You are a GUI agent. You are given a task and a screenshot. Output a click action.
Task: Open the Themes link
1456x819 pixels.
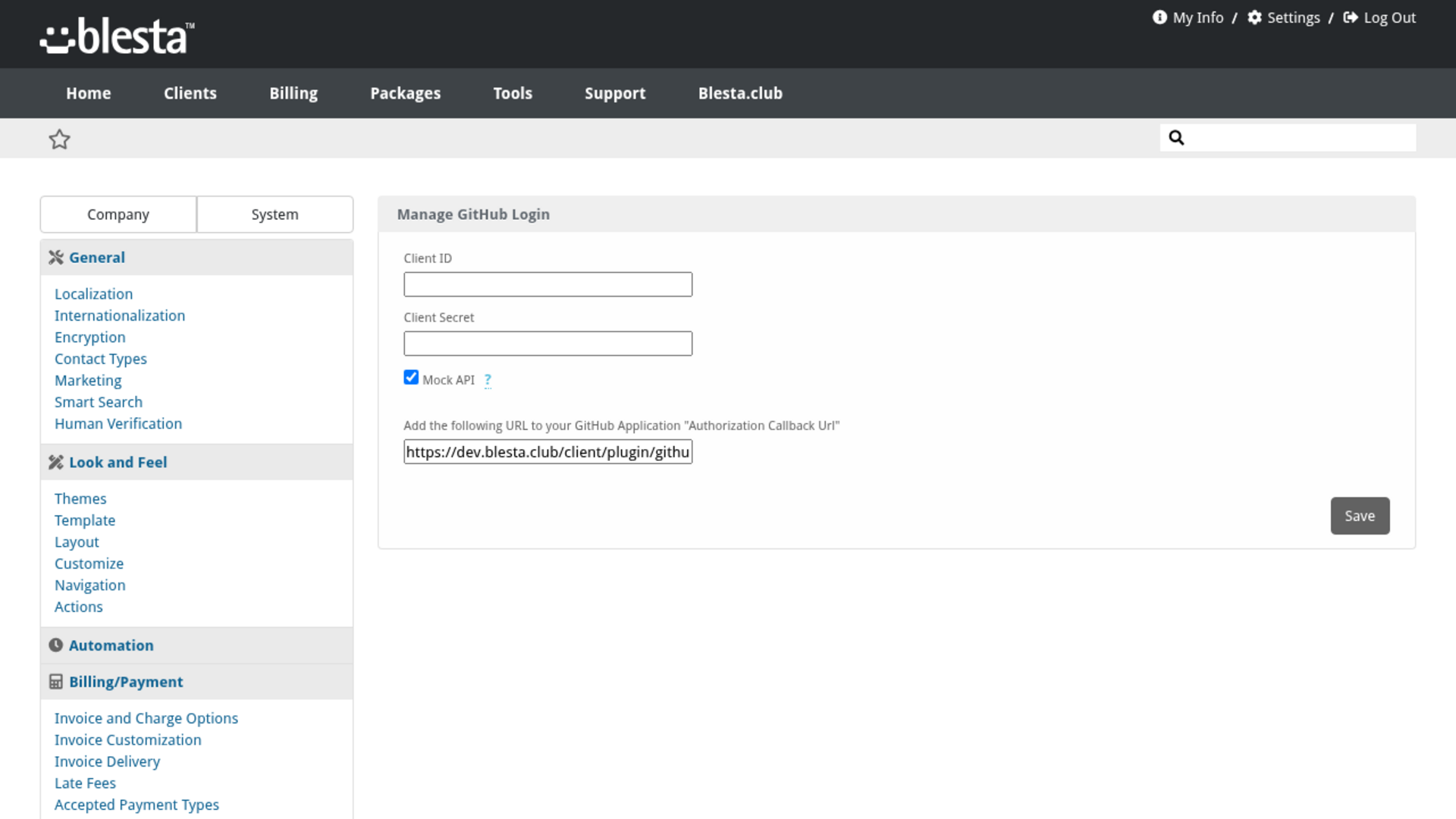[80, 499]
